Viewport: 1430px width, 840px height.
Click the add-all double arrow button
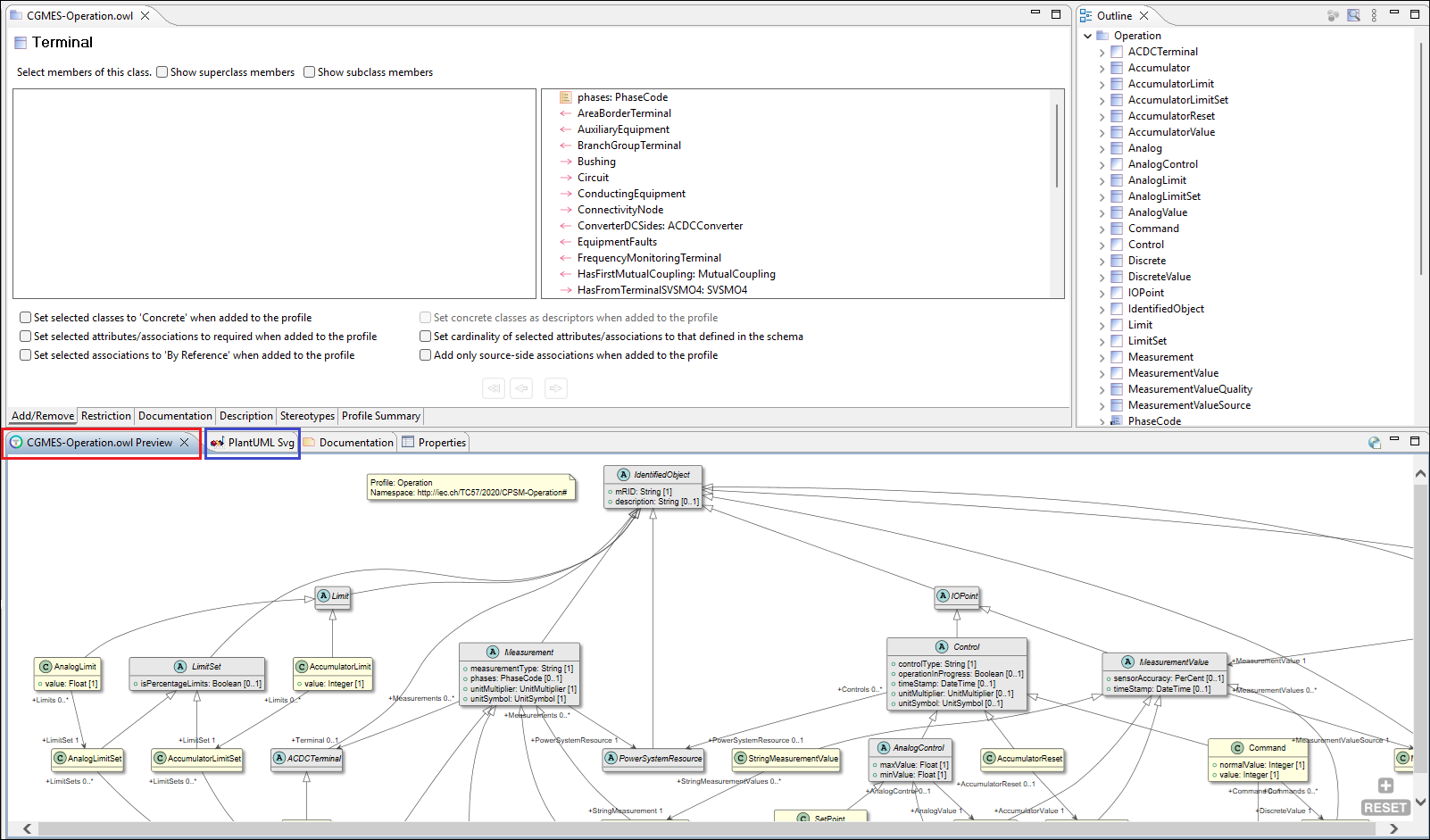tap(494, 388)
